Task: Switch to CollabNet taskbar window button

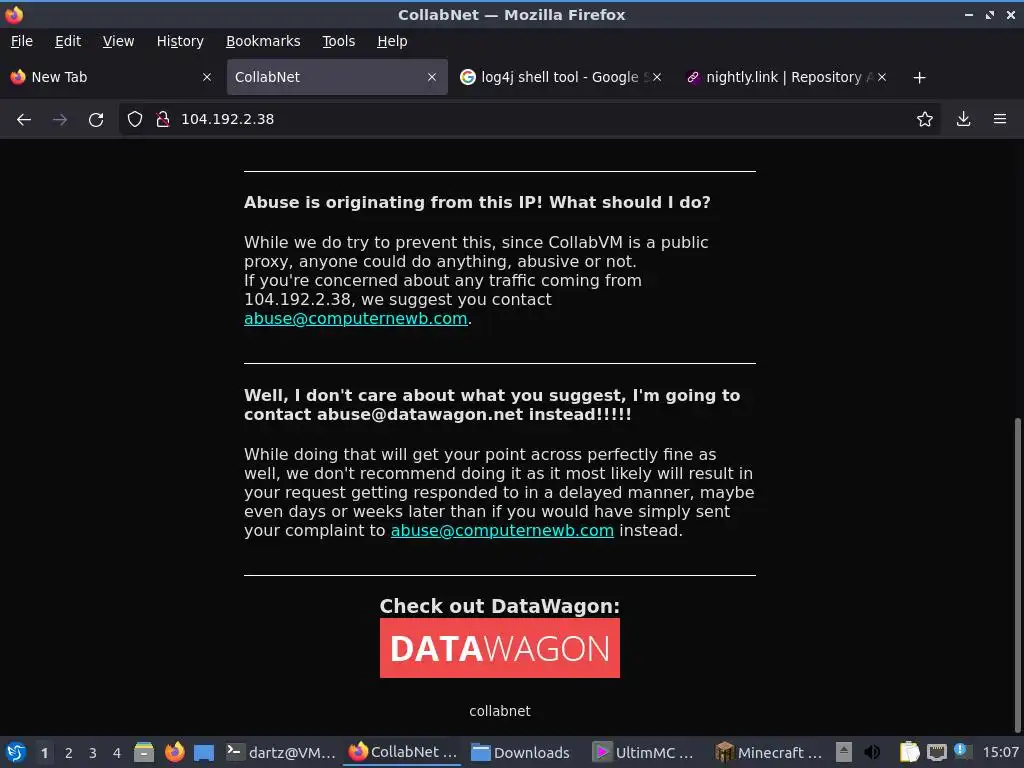Action: [x=403, y=752]
